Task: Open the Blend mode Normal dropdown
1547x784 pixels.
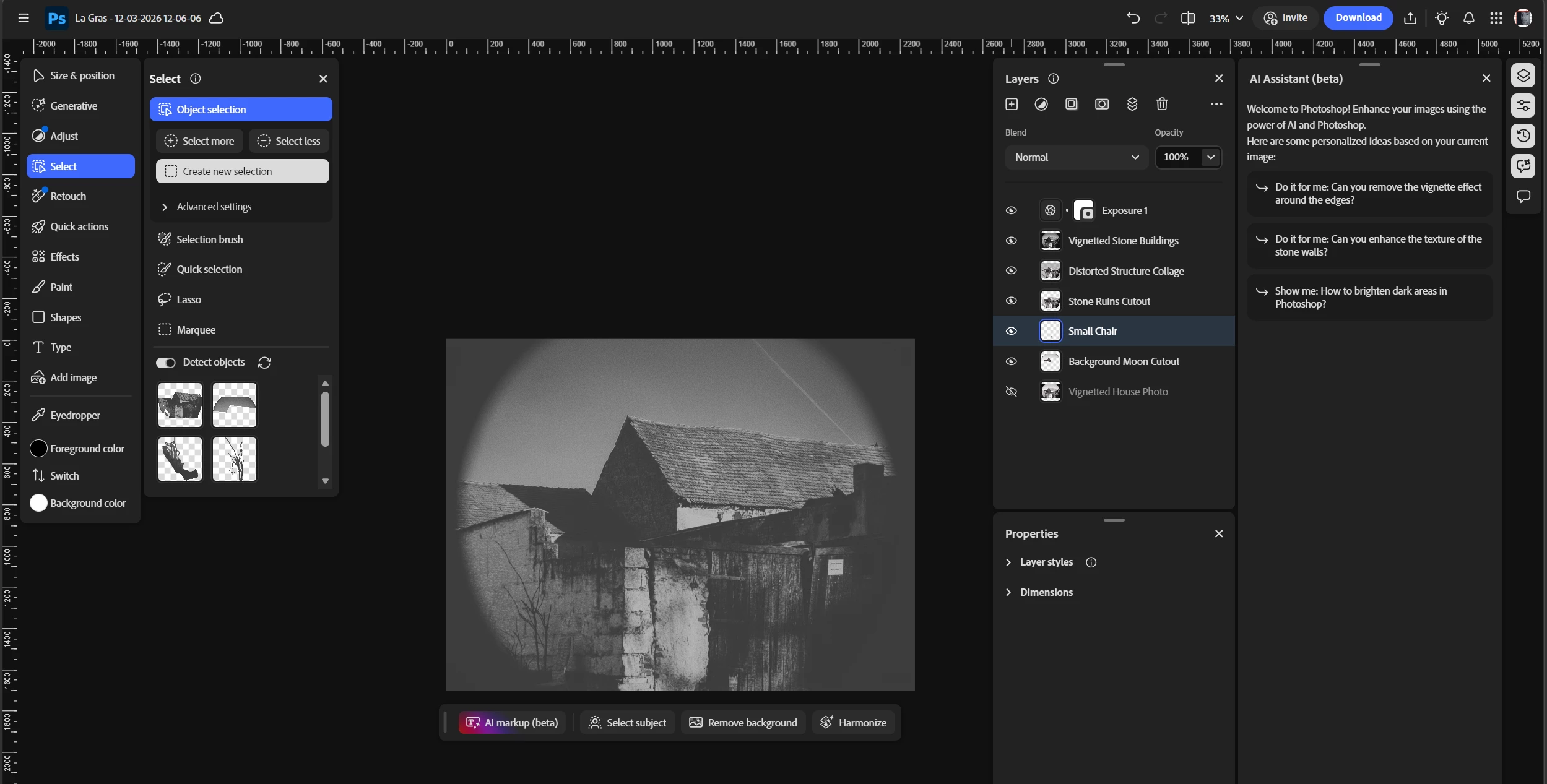Action: click(1076, 157)
